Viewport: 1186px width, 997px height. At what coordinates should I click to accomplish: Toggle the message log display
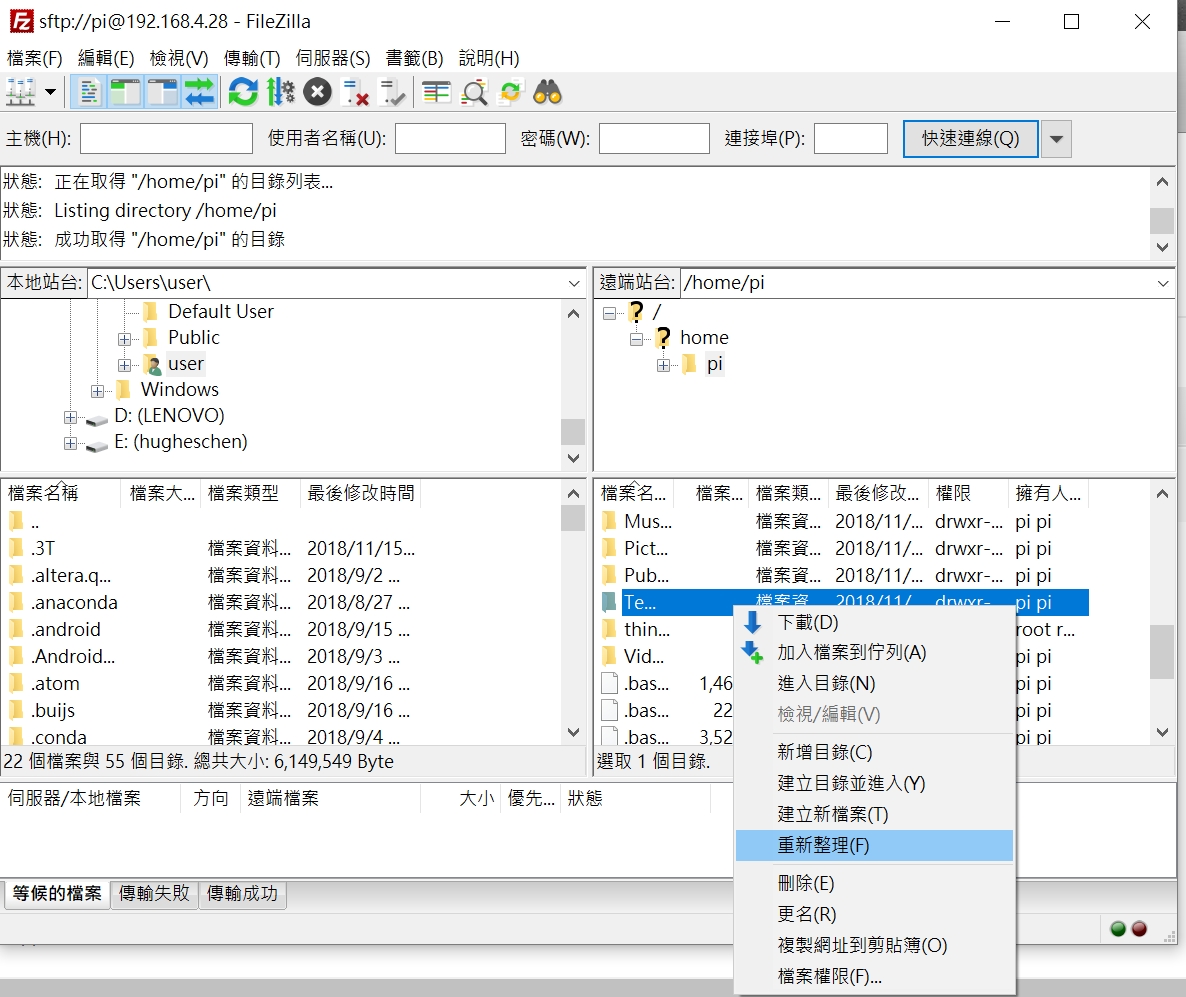[x=90, y=92]
